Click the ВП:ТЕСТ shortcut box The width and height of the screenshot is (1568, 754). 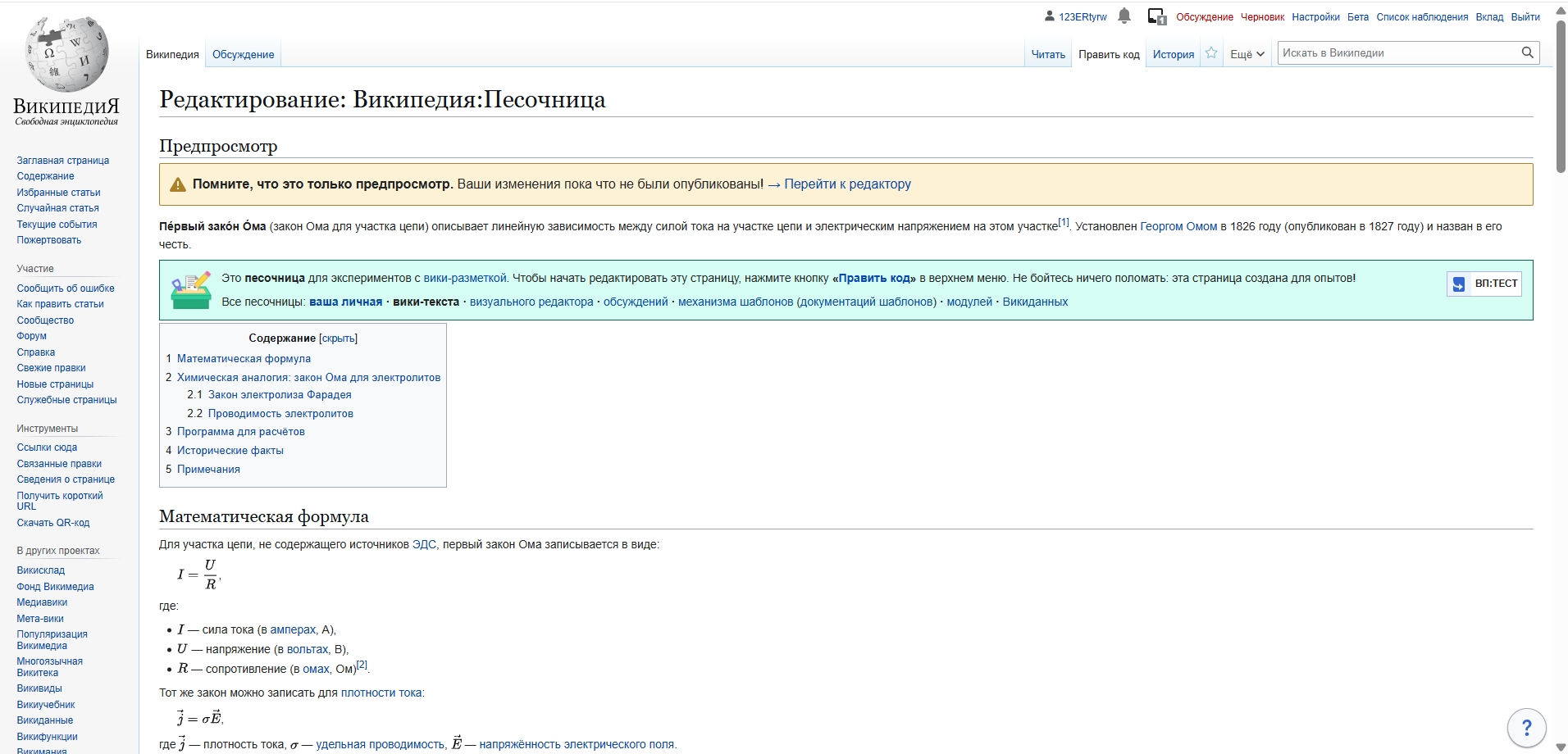point(1484,284)
